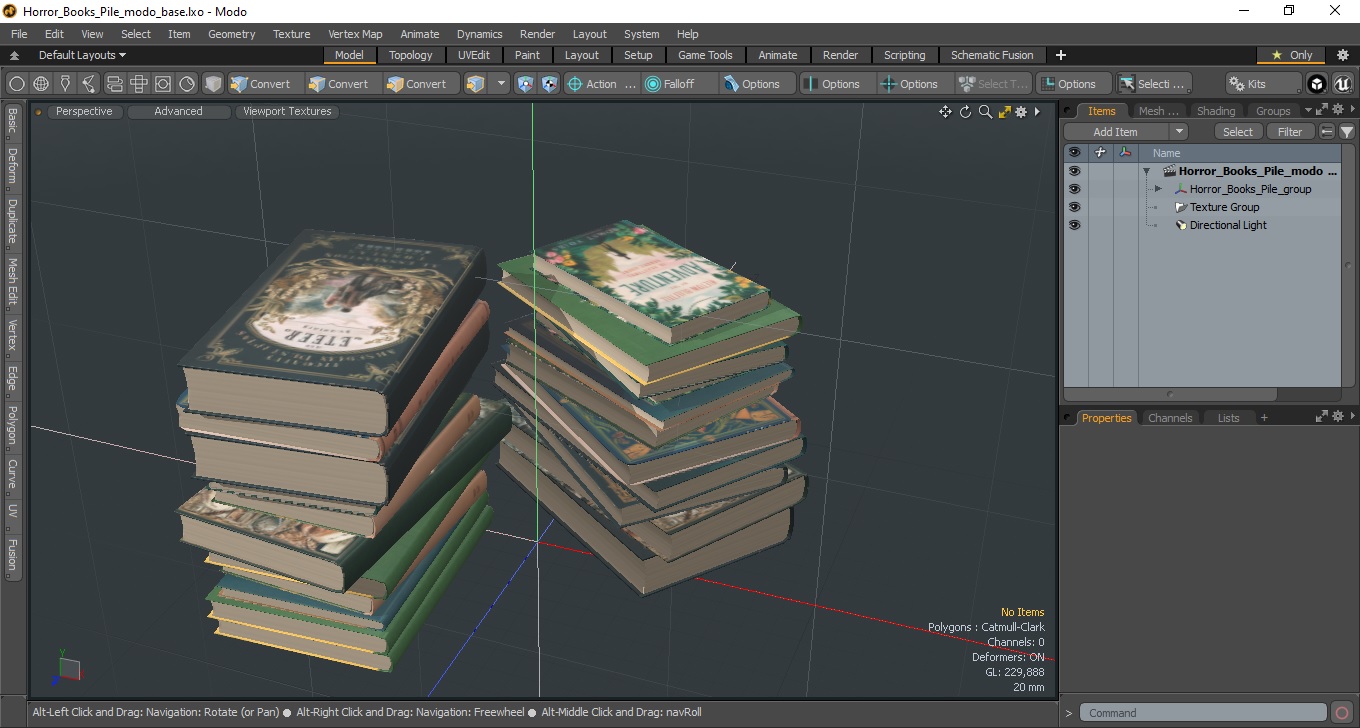Click the square with circle icon
1360x728 pixels.
162,84
